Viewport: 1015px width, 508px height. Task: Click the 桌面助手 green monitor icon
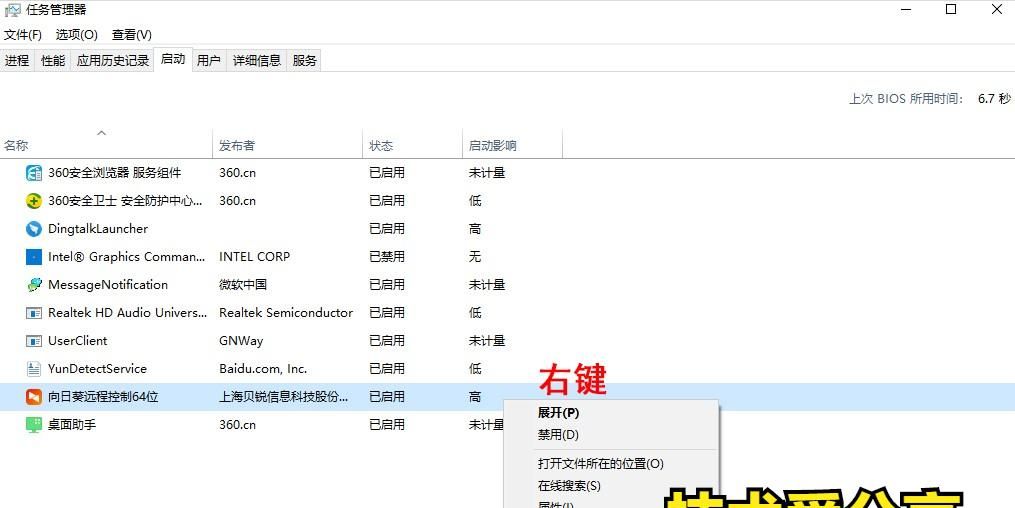34,425
